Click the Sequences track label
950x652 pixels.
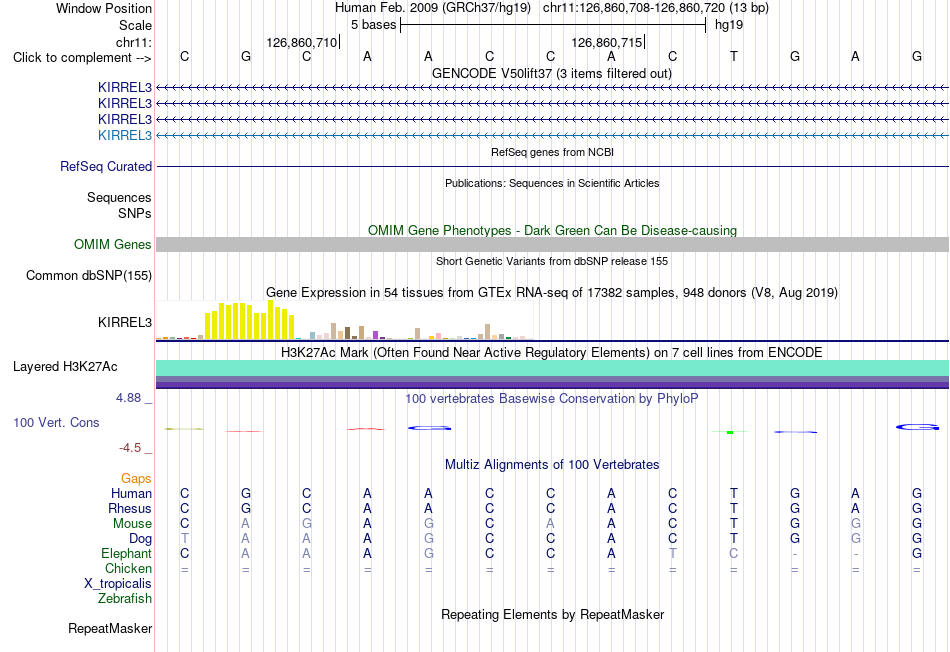click(x=119, y=198)
